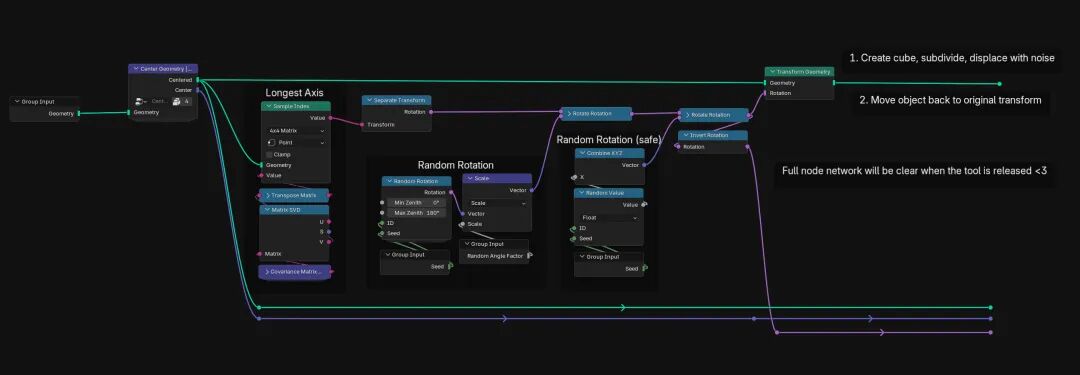The width and height of the screenshot is (1080, 375).
Task: Click the Rotation input socket of Invert Rotation
Action: 678,147
